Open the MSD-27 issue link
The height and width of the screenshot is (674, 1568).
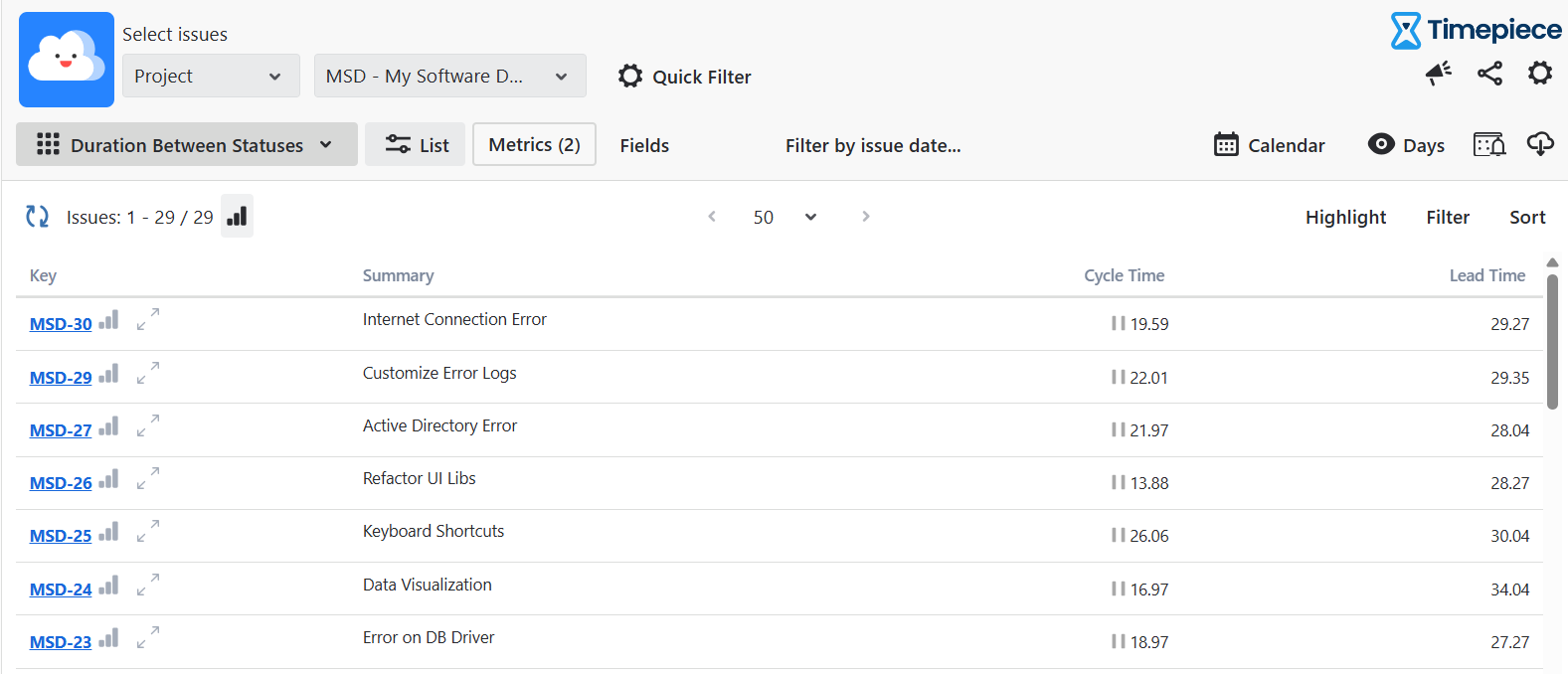tap(61, 430)
